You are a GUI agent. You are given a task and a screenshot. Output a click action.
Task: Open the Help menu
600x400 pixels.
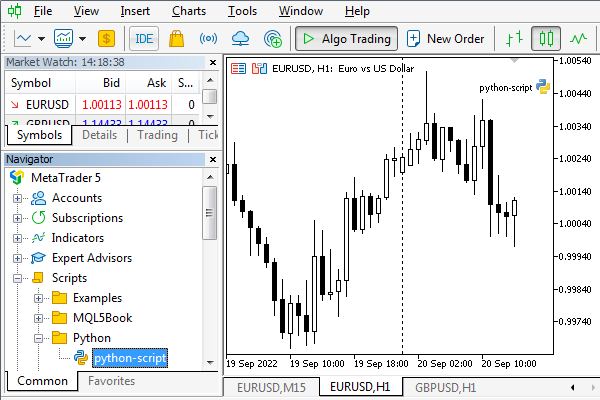[x=357, y=11]
